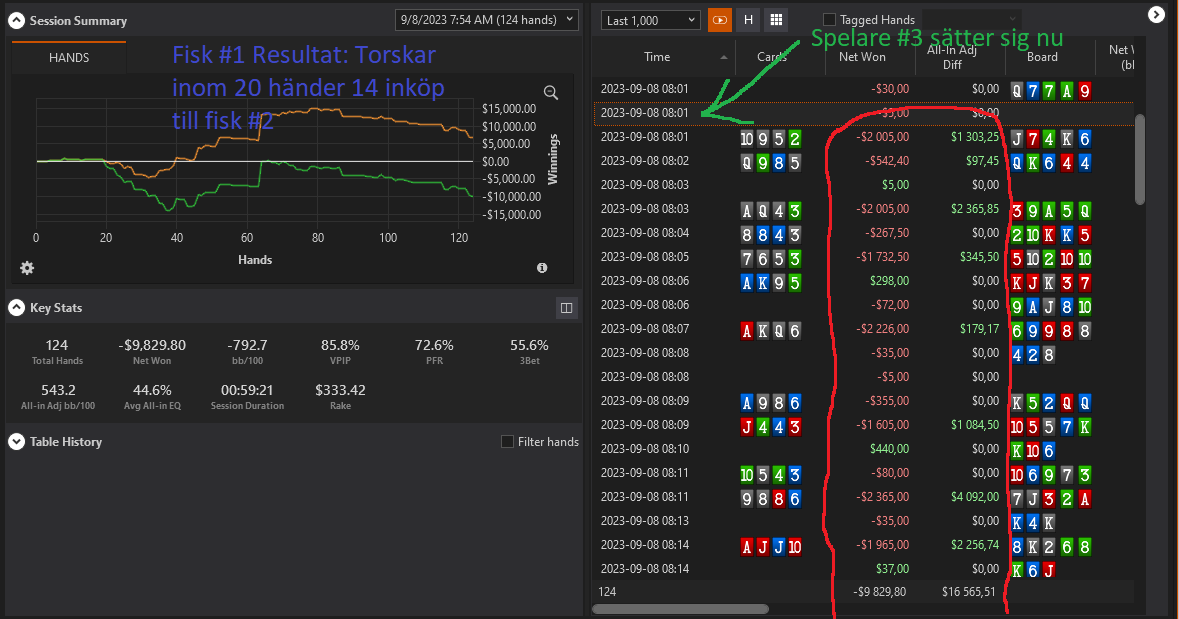
Task: Click the 543.2 All-in Adj bb/100 stat
Action: pyautogui.click(x=58, y=396)
